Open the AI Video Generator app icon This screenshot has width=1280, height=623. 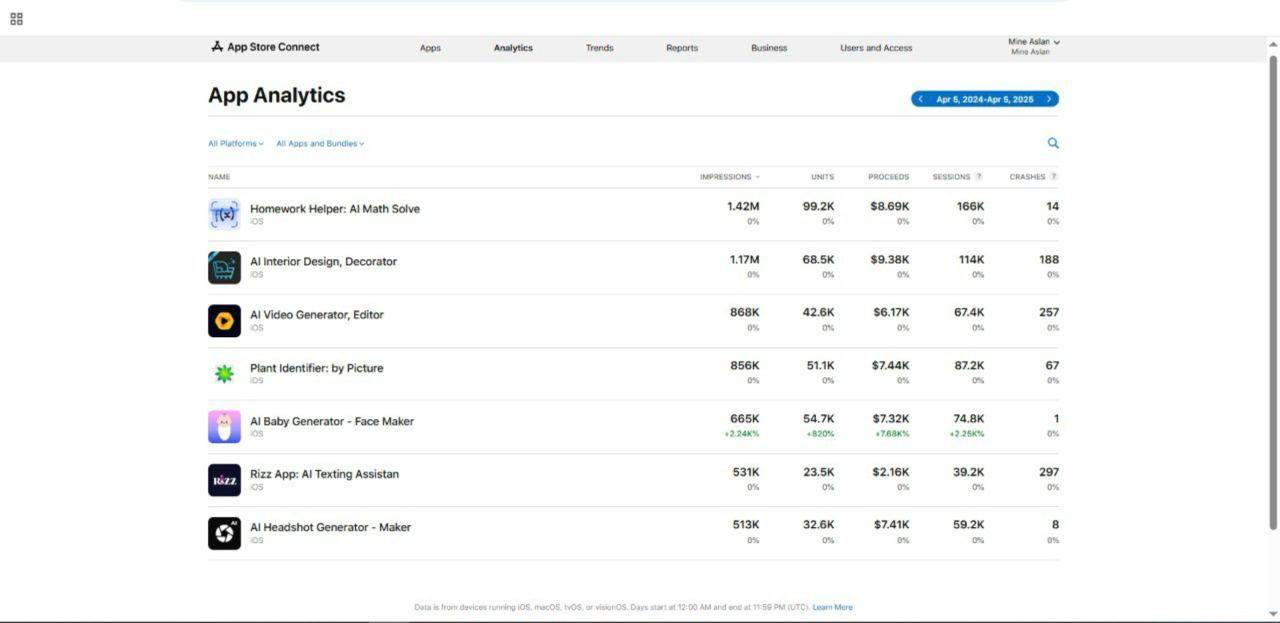tap(224, 321)
